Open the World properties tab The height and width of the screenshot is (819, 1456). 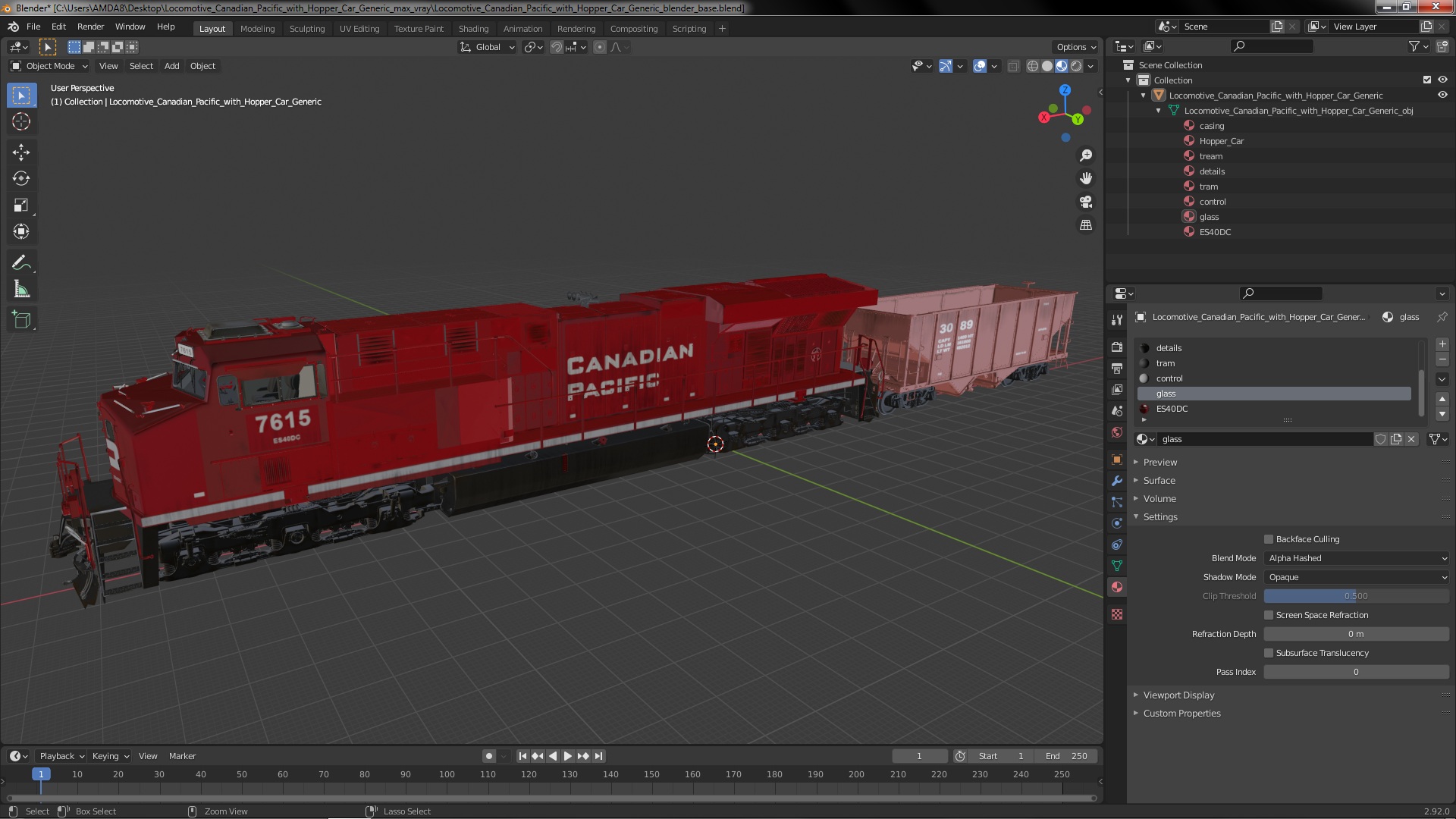click(x=1116, y=432)
